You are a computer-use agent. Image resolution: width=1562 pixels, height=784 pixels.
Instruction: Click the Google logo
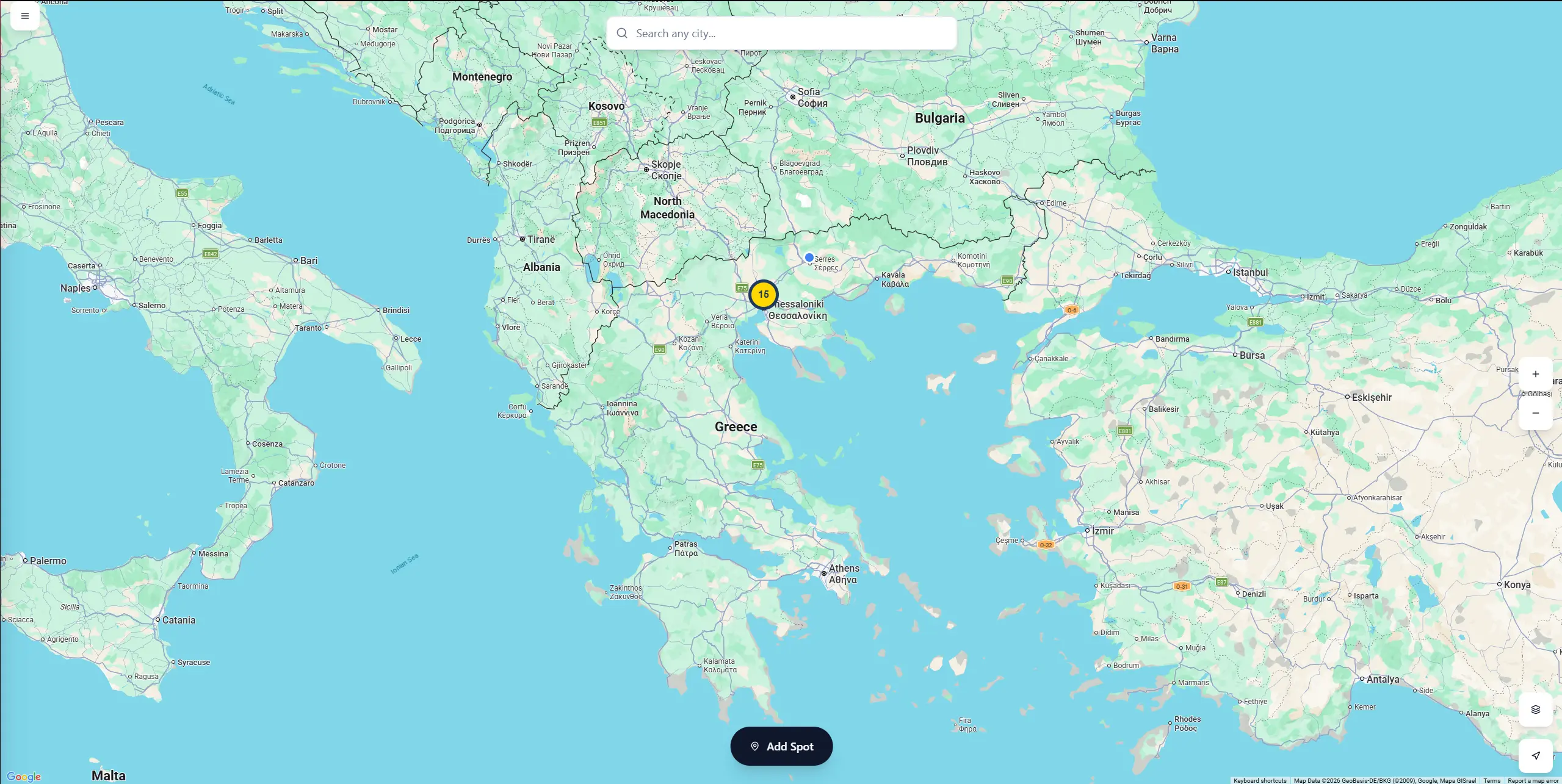click(x=24, y=777)
